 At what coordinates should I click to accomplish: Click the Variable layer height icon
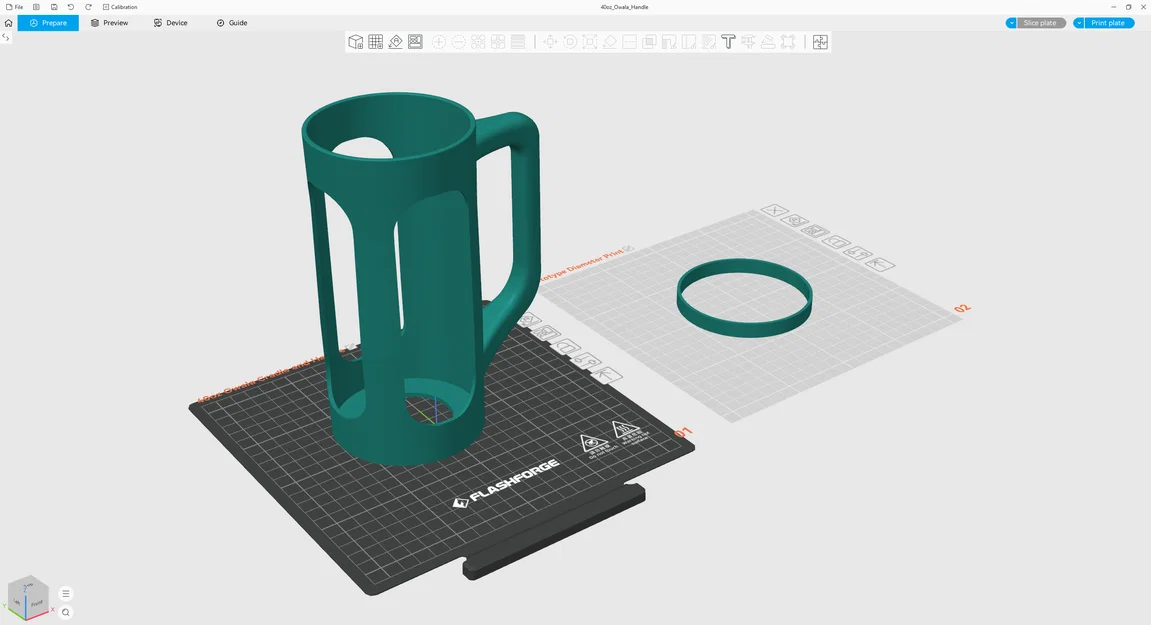point(518,42)
